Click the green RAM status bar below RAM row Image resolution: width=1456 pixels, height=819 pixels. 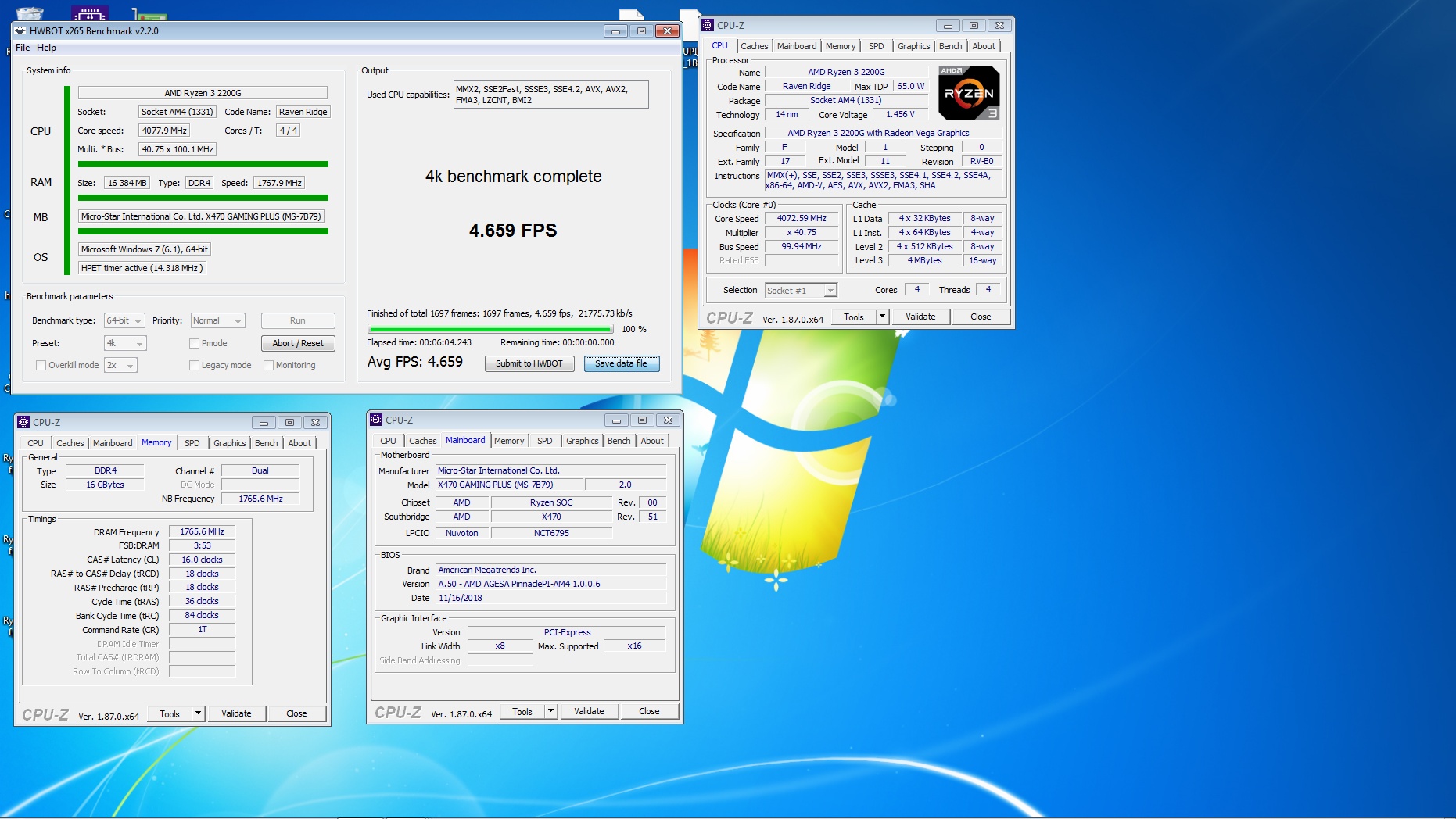[x=203, y=198]
